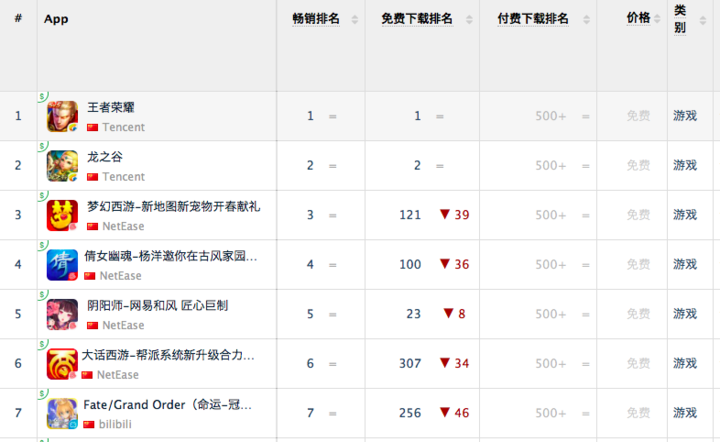The width and height of the screenshot is (720, 442).
Task: Click the Tencent publisher link under 龙之谷
Action: (x=123, y=177)
